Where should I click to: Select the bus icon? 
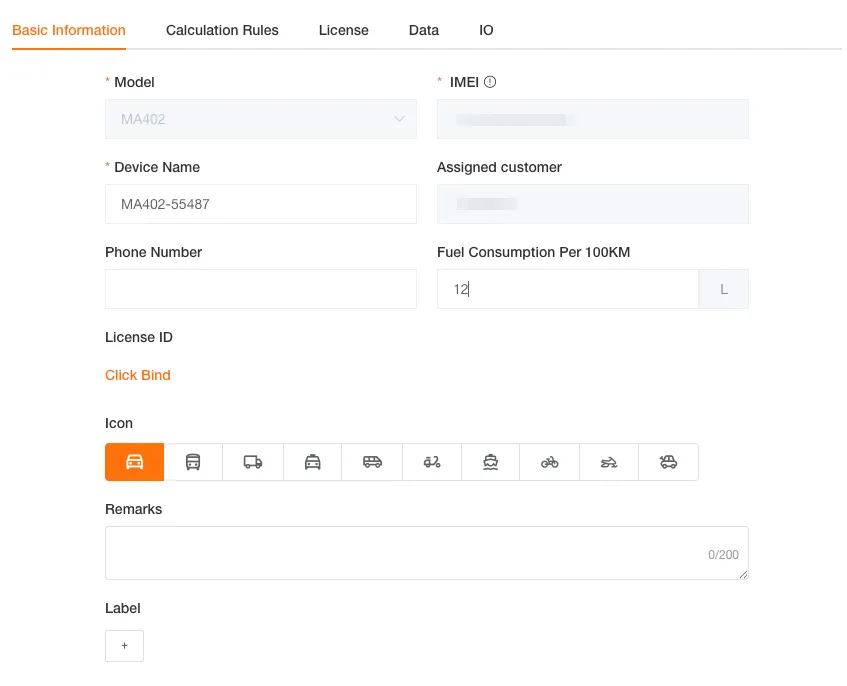coord(193,462)
